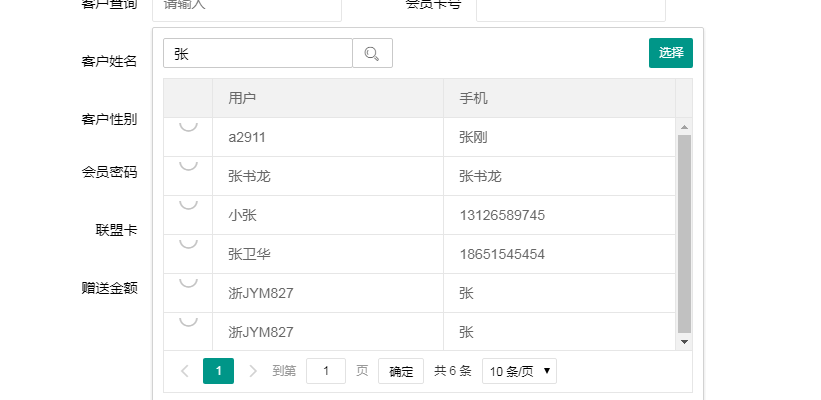Viewport: 821px width, 400px height.
Task: Click the 手机 column header
Action: pyautogui.click(x=473, y=98)
